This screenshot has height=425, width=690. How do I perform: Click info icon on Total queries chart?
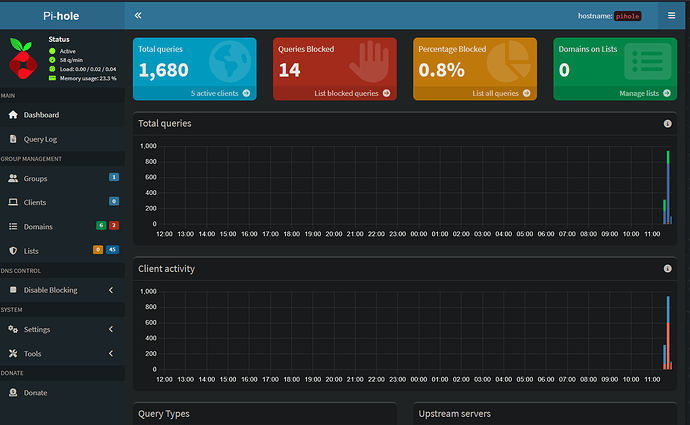click(x=668, y=124)
